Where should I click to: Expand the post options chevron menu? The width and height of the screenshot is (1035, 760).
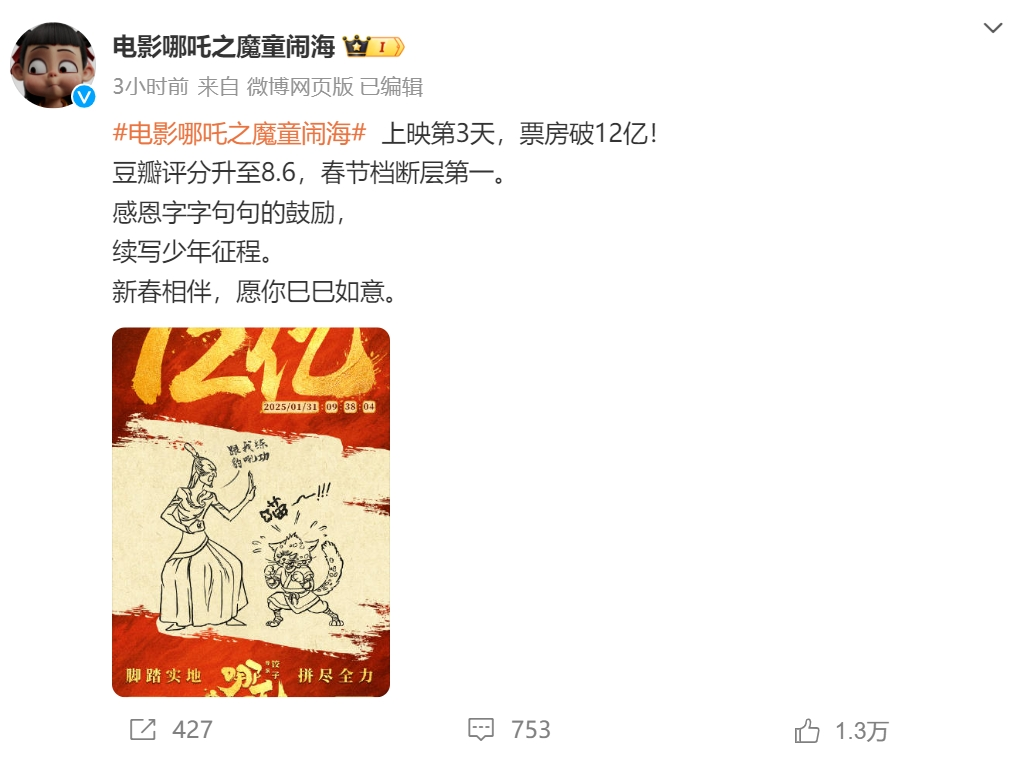(x=993, y=28)
